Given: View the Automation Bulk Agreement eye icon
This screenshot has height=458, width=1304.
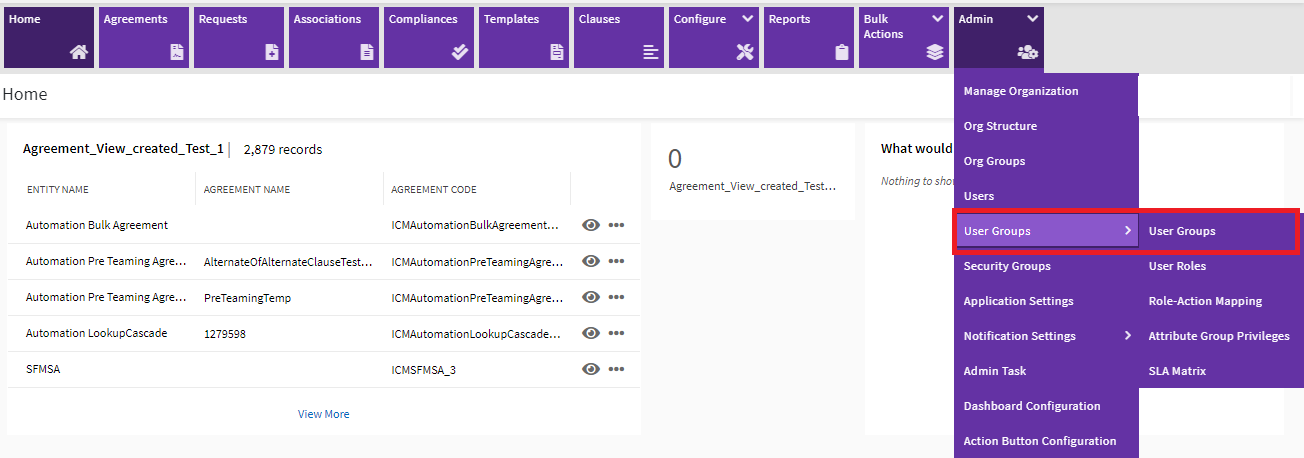Looking at the screenshot, I should pyautogui.click(x=591, y=225).
